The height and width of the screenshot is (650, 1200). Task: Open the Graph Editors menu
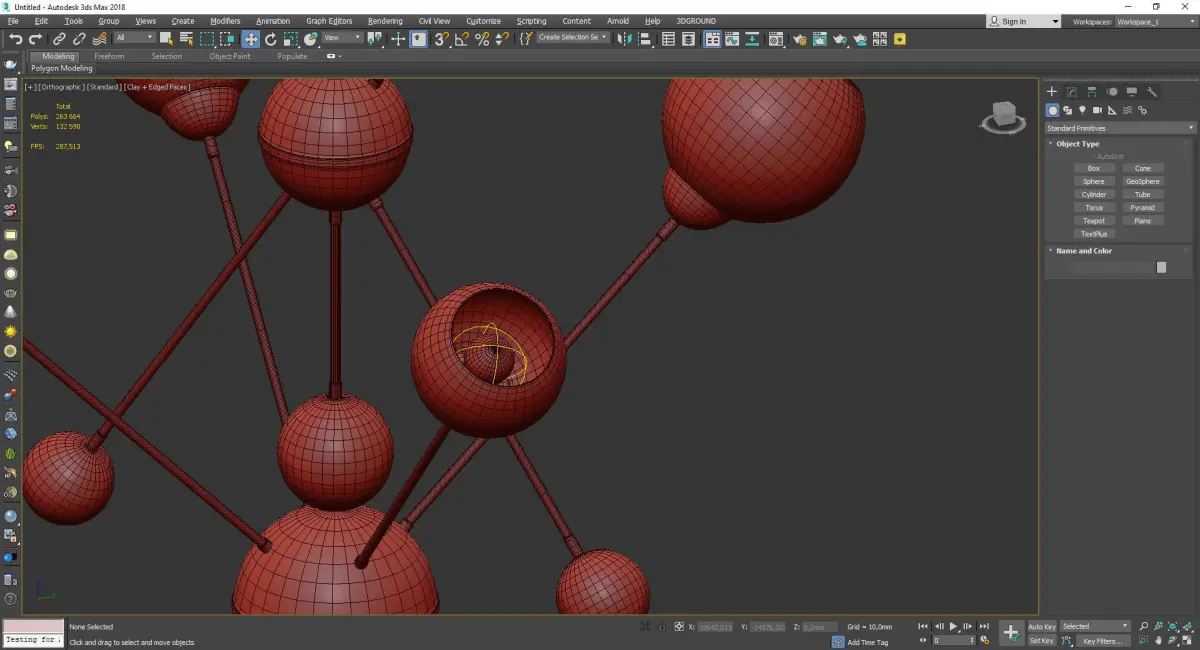tap(329, 21)
